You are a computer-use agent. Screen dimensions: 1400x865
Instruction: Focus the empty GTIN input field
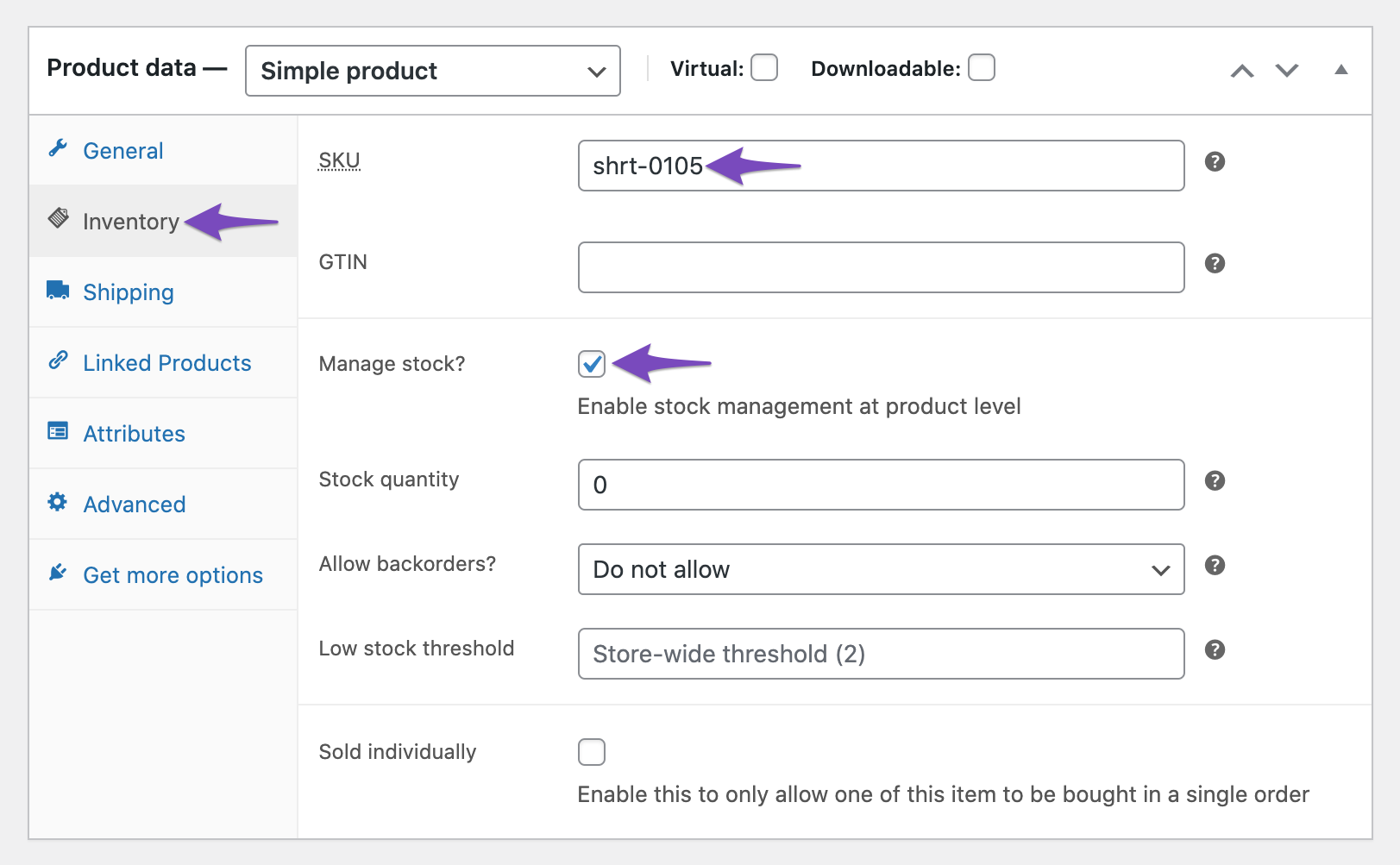coord(881,267)
